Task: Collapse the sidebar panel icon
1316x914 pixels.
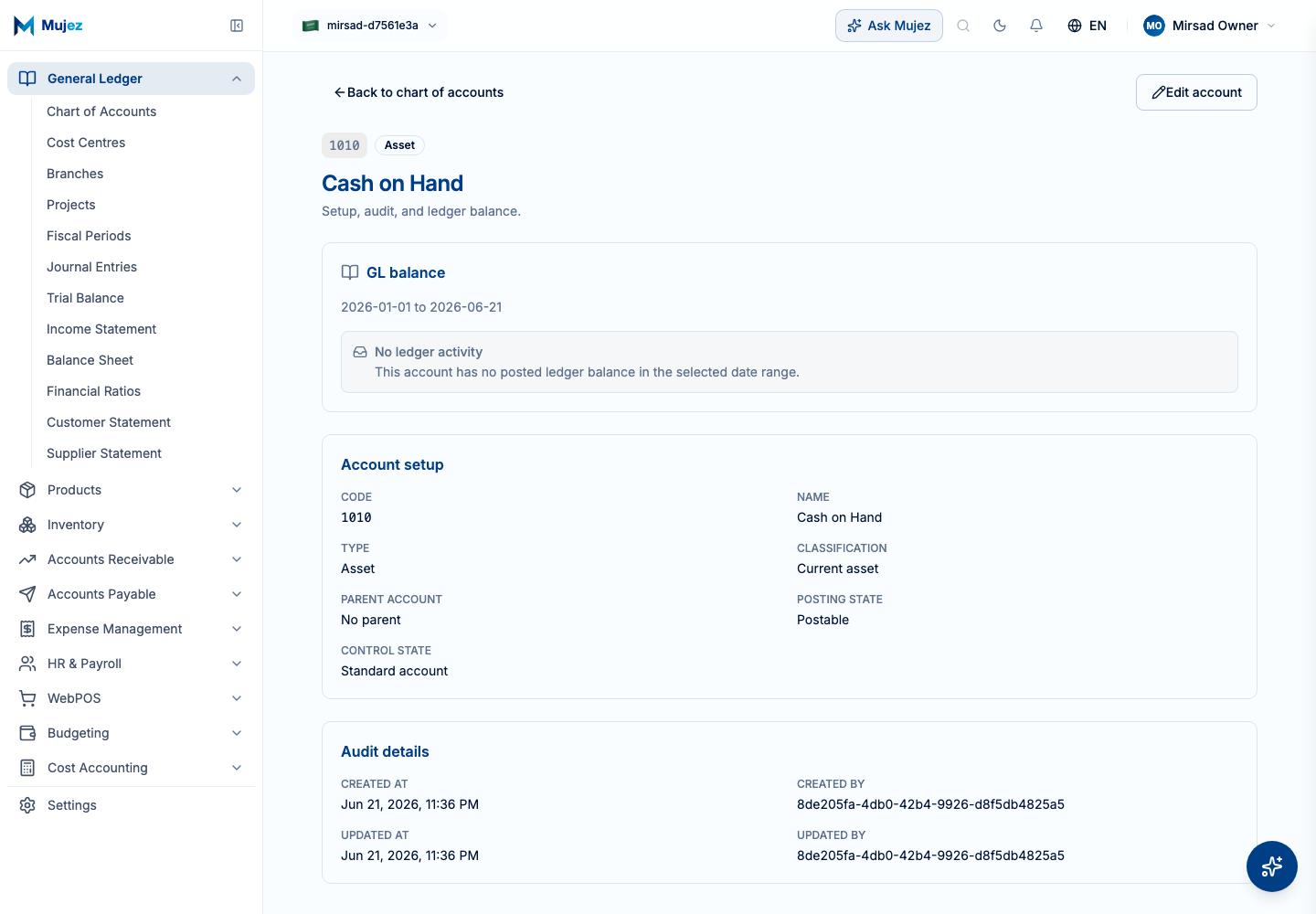Action: point(237,26)
